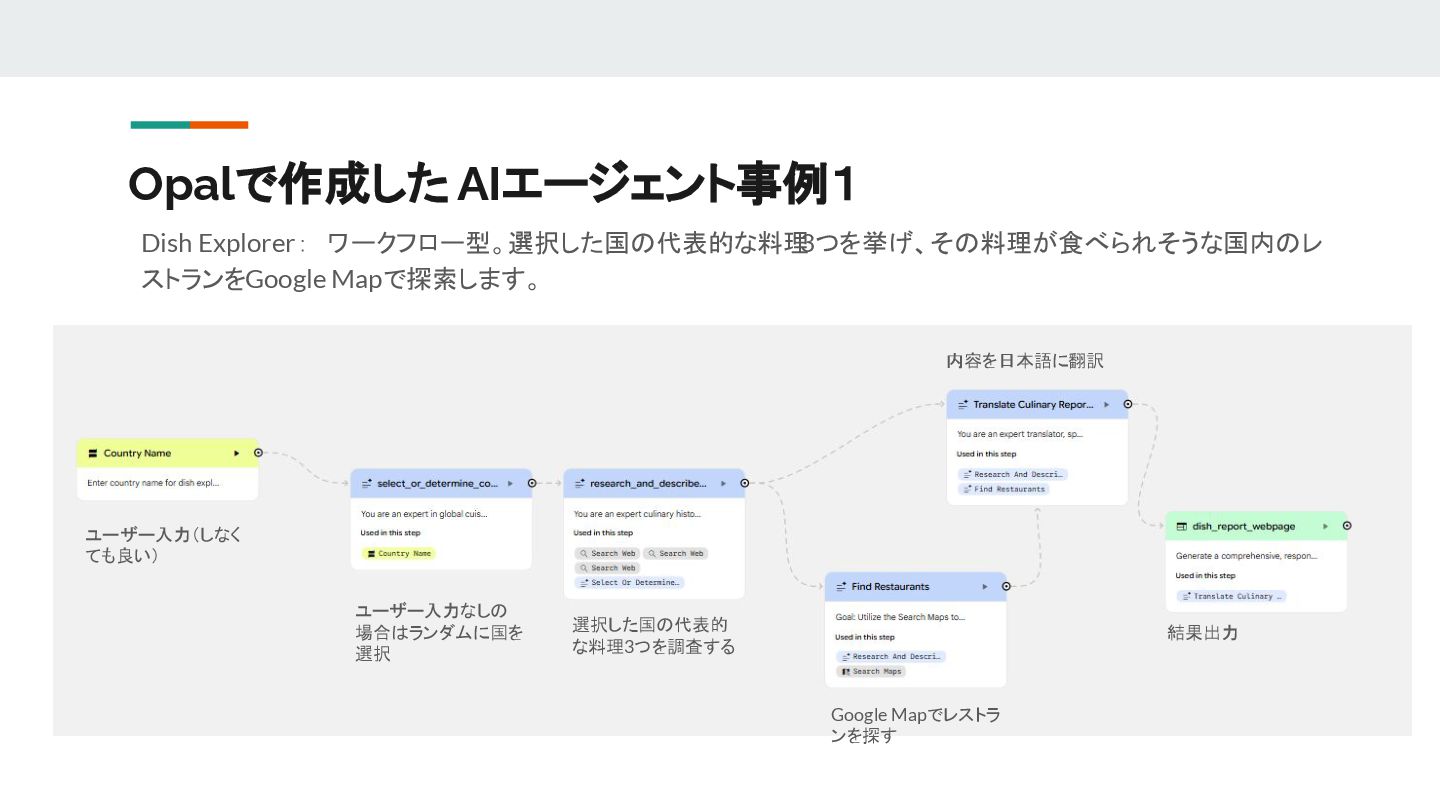Click the annotation 'Google Mapでレストランを探す'
The height and width of the screenshot is (810, 1440).
point(916,725)
